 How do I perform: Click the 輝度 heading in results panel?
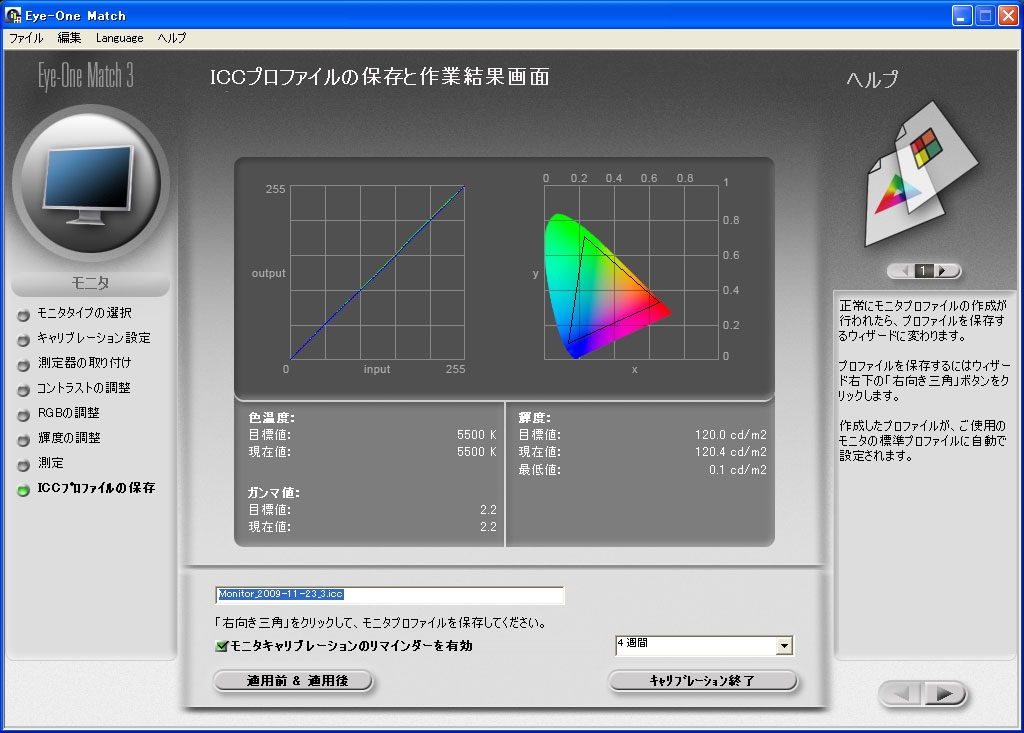pyautogui.click(x=534, y=417)
